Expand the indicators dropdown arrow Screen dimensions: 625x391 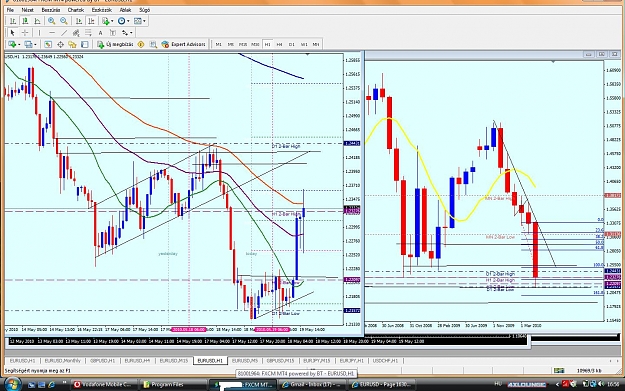pyautogui.click(x=112, y=21)
